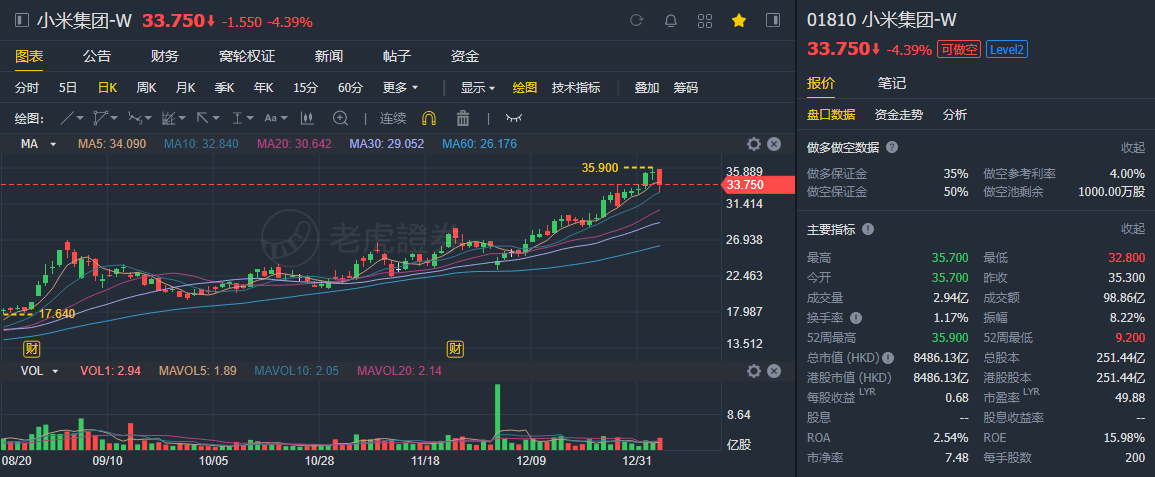
Task: Click the Level2 badge
Action: [1006, 49]
